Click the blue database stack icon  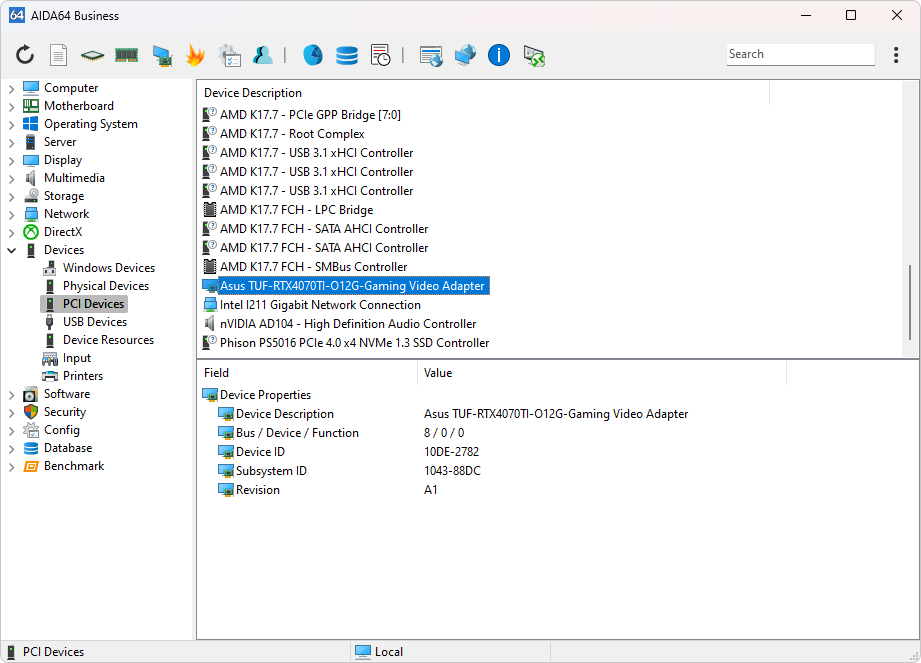click(x=347, y=55)
